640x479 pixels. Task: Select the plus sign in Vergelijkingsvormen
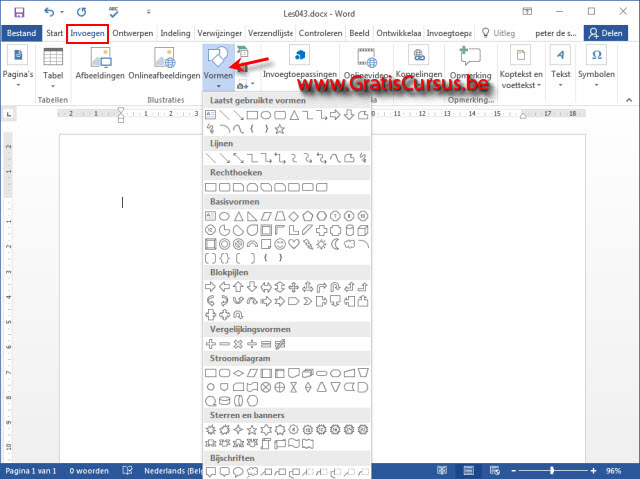click(211, 344)
